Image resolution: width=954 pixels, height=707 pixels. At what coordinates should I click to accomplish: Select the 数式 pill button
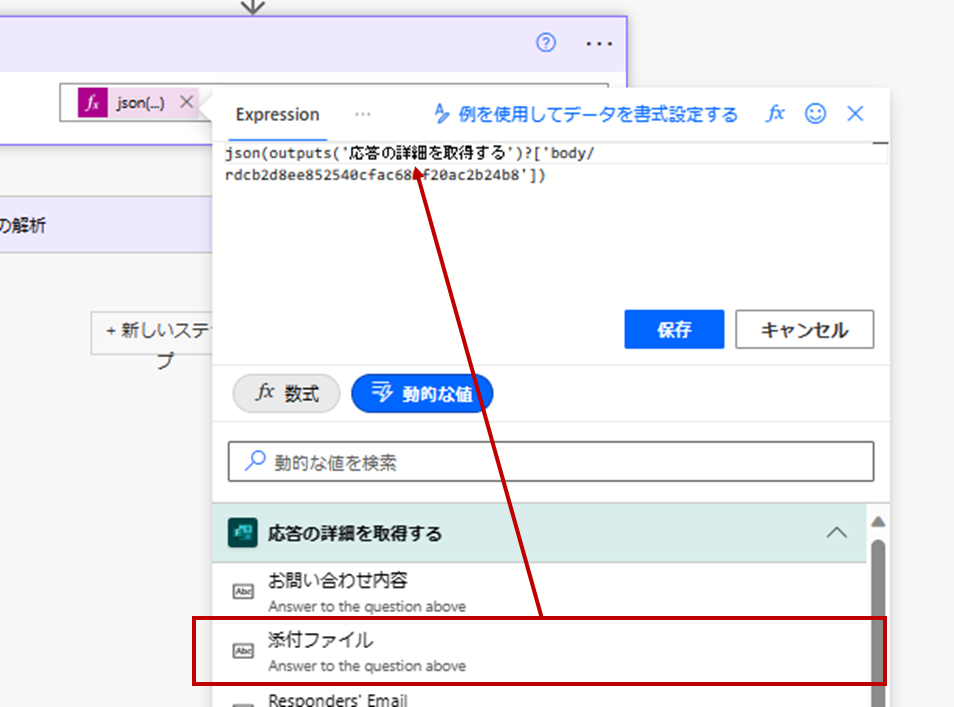pos(287,393)
